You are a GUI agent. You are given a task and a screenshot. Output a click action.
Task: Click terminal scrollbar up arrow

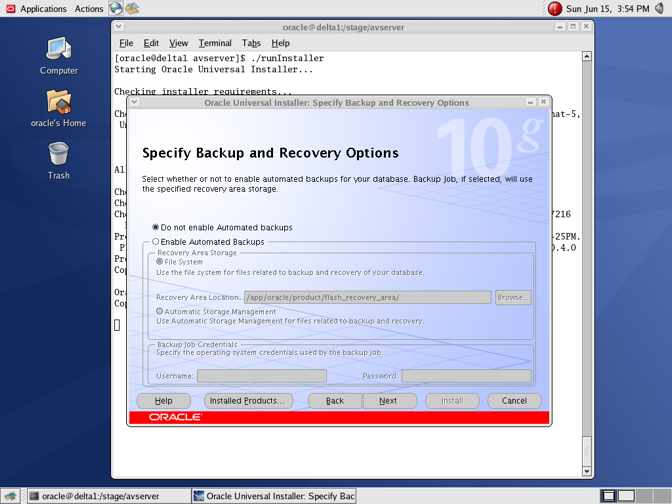587,56
